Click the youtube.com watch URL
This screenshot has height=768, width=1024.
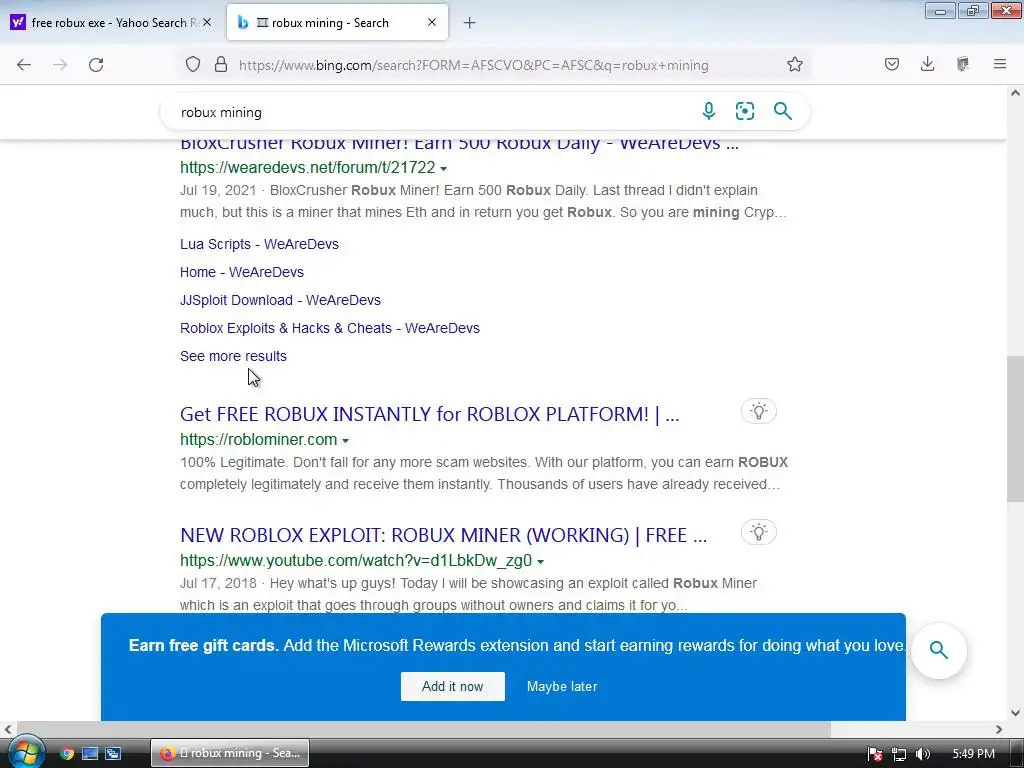[x=356, y=560]
